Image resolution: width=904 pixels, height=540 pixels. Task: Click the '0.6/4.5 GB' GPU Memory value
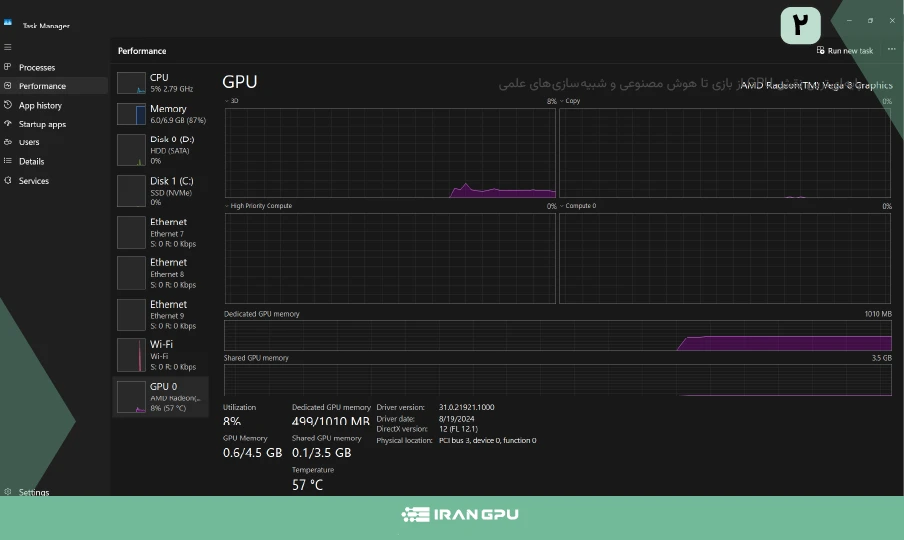253,453
